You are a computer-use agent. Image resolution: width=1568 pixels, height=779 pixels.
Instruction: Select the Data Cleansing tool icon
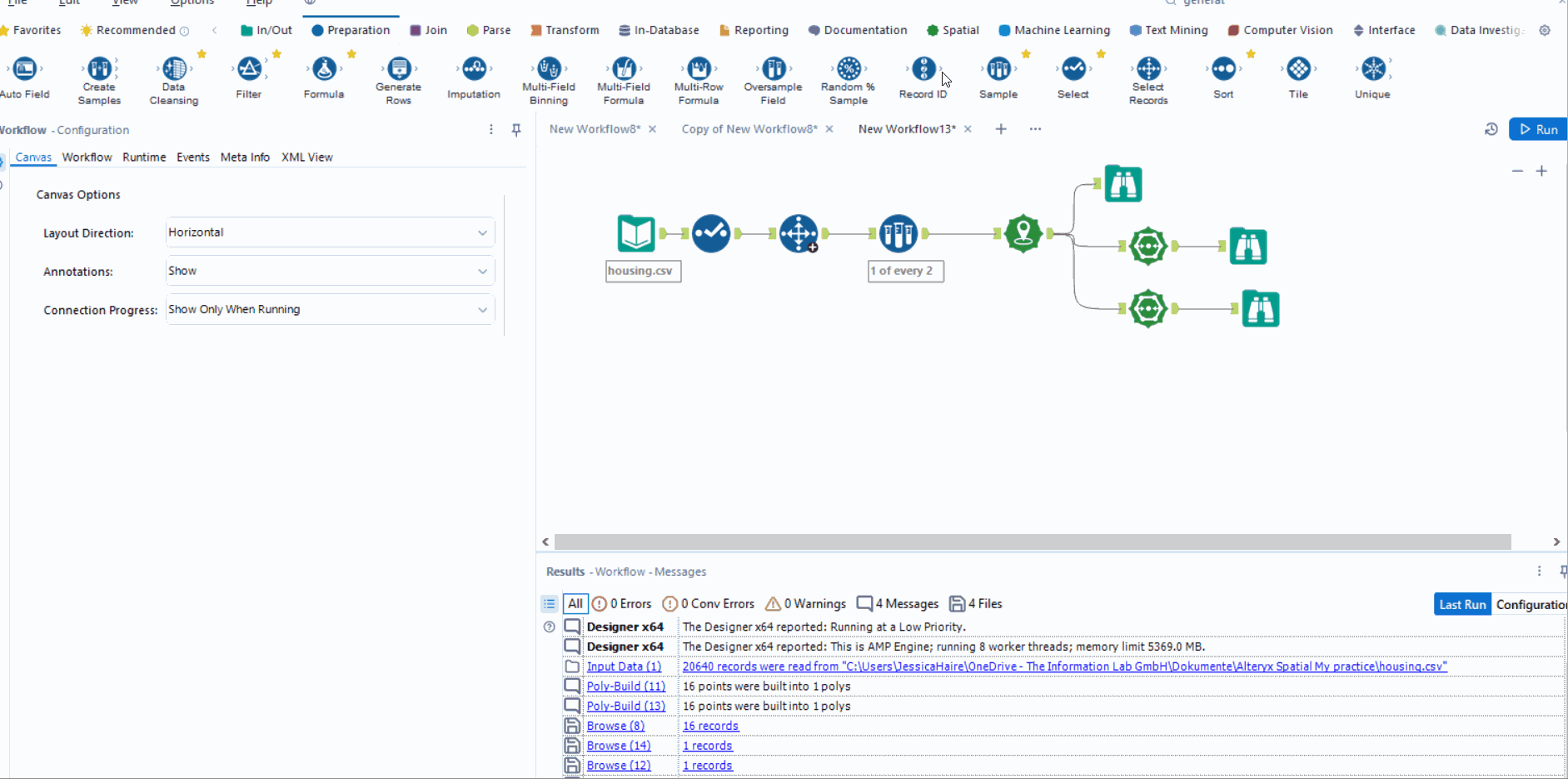click(x=174, y=69)
